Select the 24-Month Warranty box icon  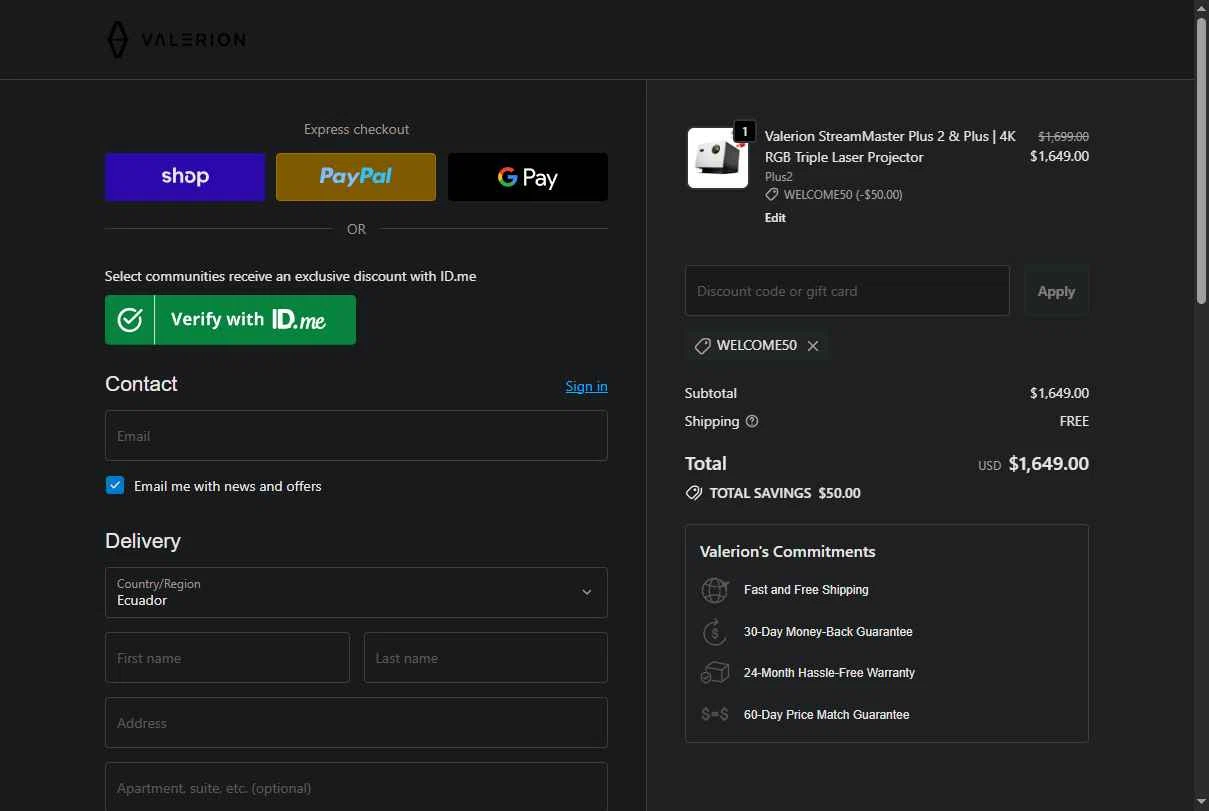(x=715, y=673)
